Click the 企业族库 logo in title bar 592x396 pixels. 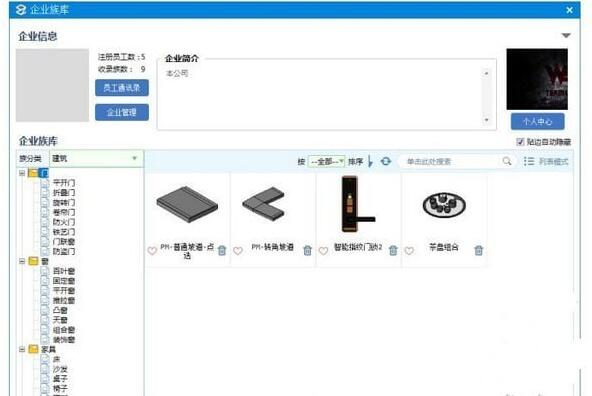point(21,9)
